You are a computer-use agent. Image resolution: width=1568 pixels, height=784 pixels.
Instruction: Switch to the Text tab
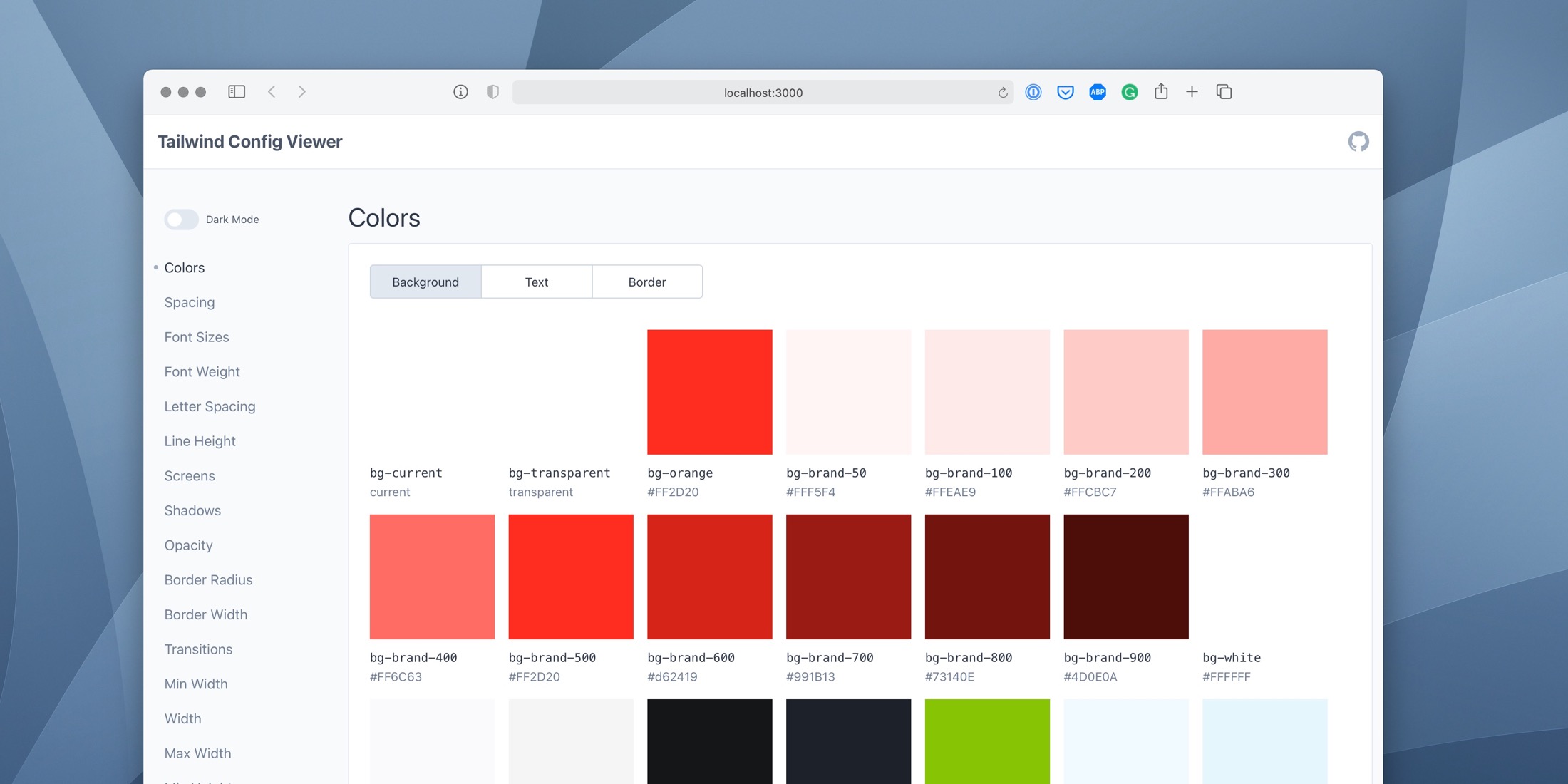537,282
